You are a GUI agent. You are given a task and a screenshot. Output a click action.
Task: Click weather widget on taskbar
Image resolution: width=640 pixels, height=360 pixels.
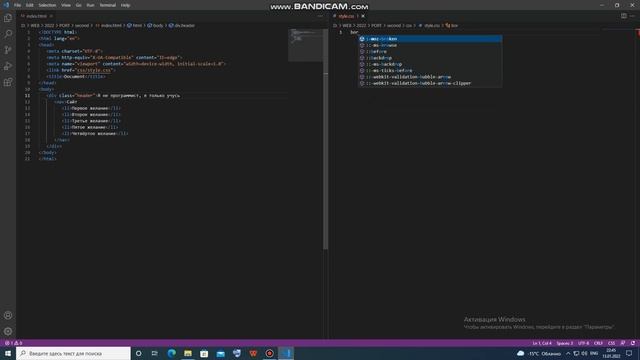(539, 353)
